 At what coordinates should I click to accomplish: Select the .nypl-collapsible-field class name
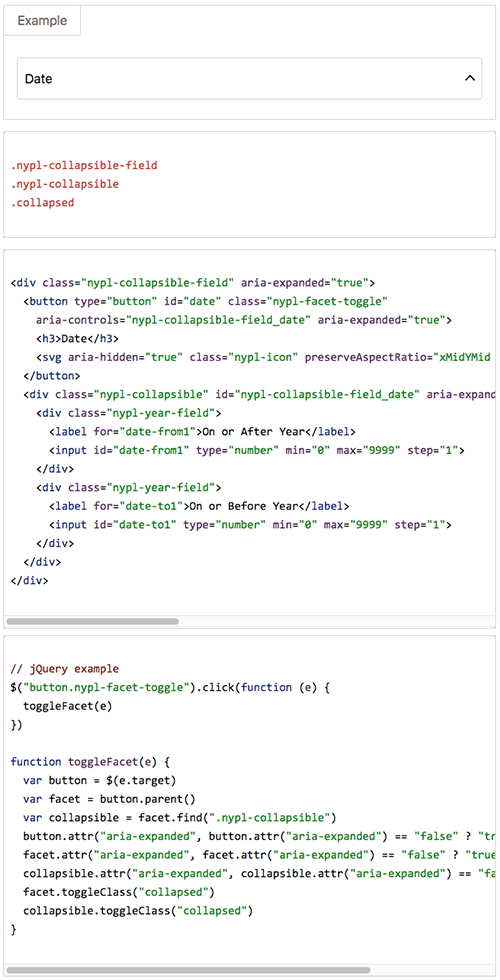click(x=84, y=166)
